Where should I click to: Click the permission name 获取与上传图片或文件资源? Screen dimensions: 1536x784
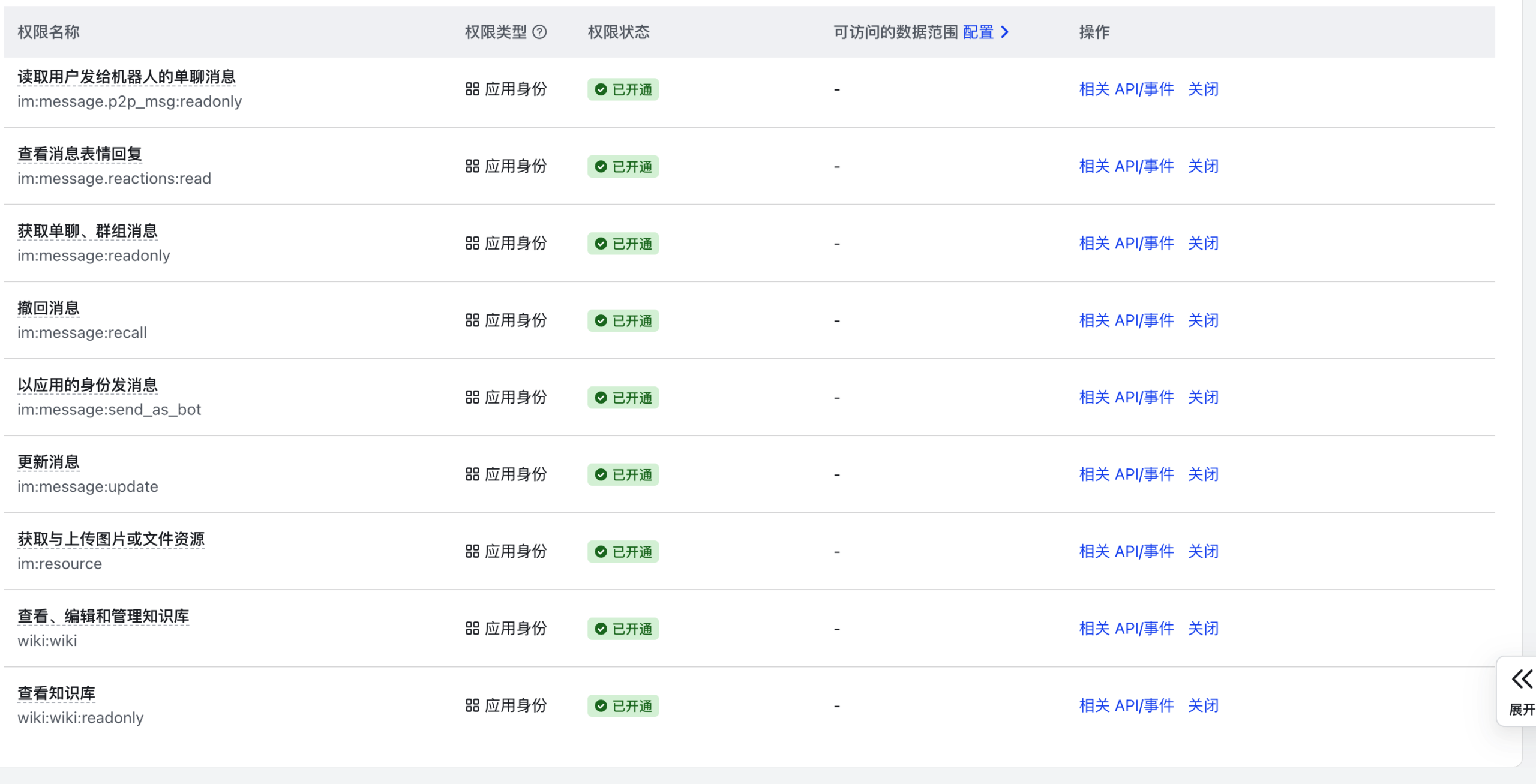[x=111, y=539]
